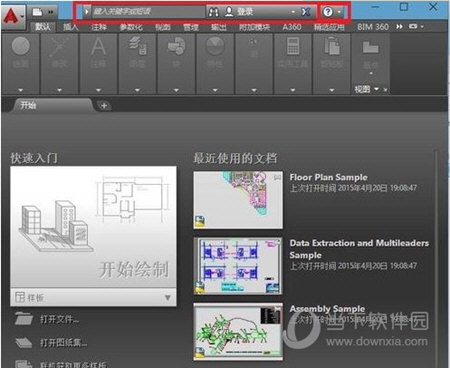Click the 打开文件... link
Viewport: 450px width, 368px height.
click(59, 319)
